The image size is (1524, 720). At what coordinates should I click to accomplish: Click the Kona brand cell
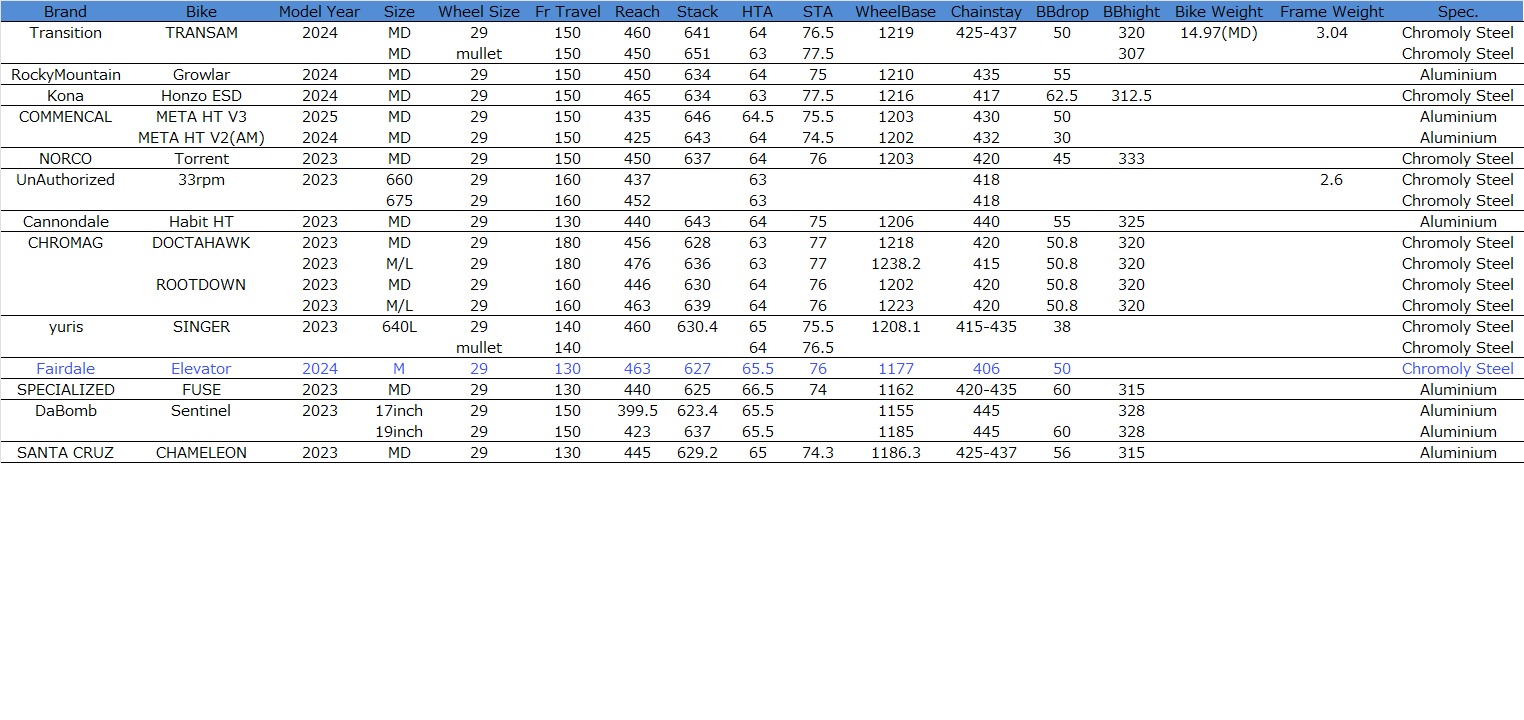[x=66, y=96]
